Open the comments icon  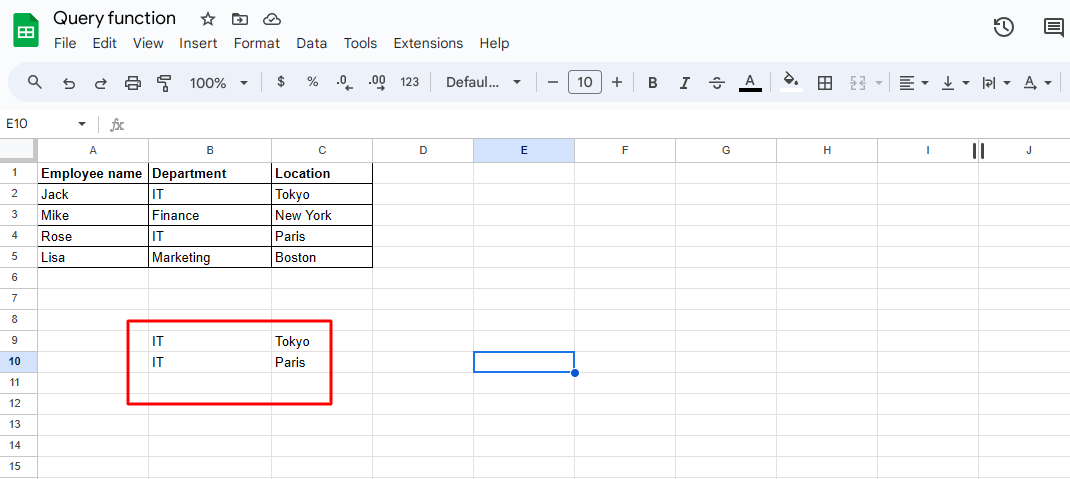click(x=1053, y=28)
